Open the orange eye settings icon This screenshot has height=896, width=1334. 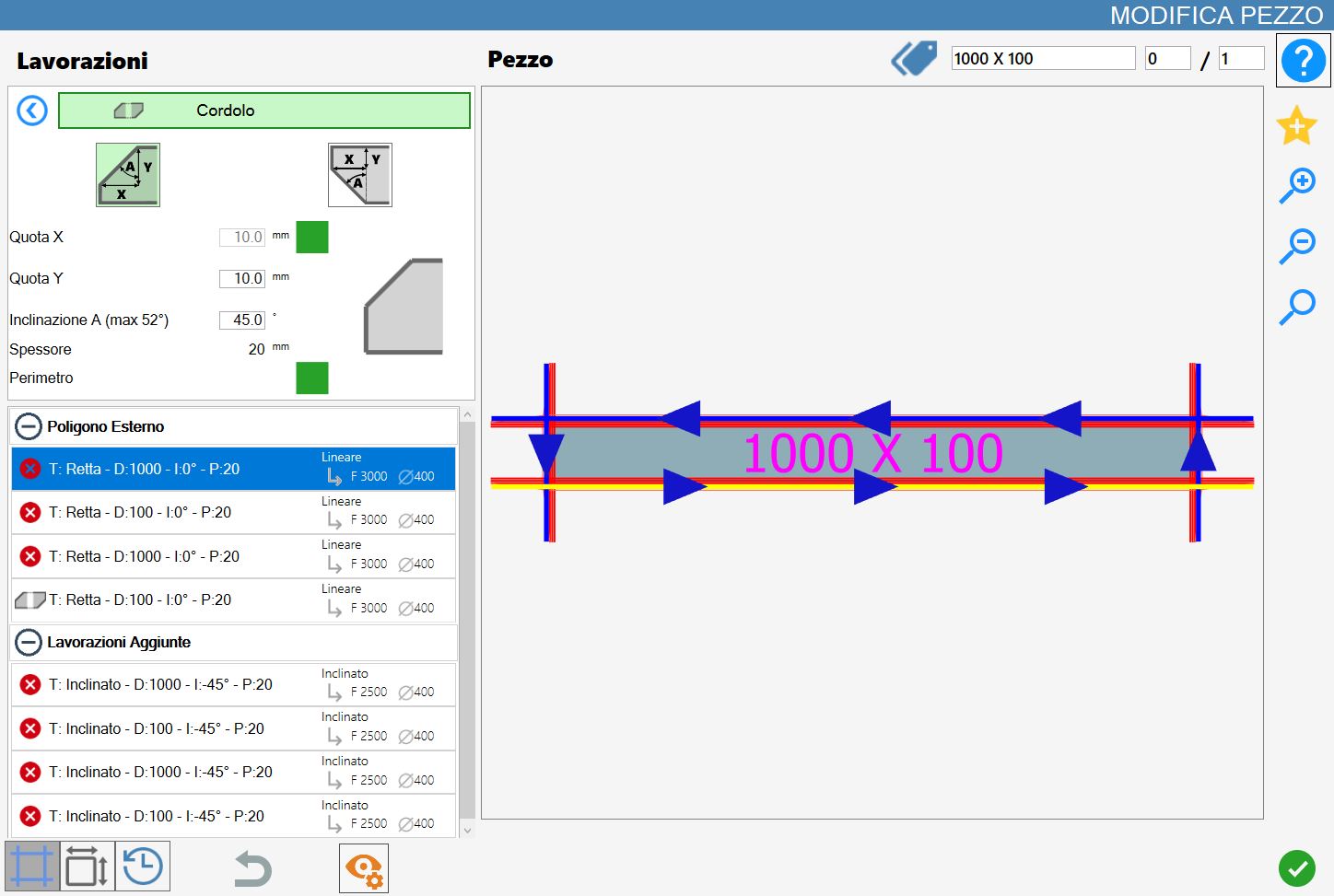click(364, 868)
